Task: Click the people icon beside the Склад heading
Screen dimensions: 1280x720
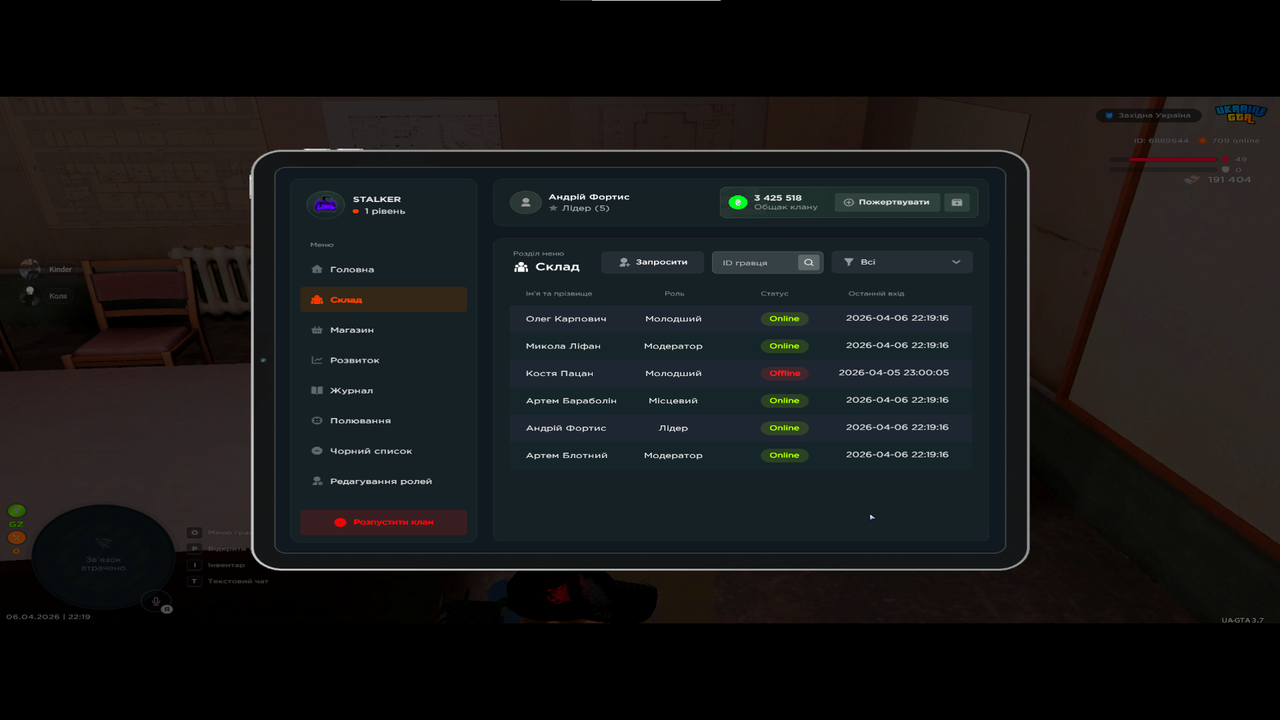Action: click(x=521, y=267)
